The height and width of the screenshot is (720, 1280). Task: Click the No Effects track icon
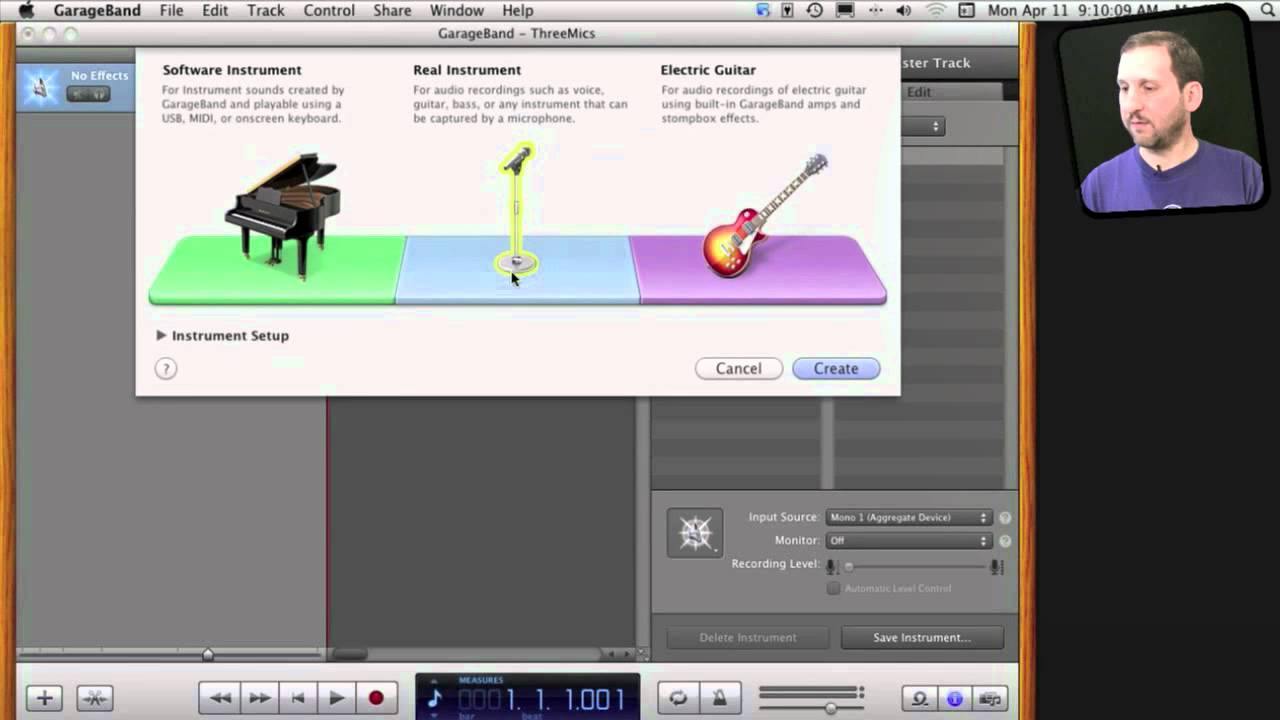tap(40, 87)
